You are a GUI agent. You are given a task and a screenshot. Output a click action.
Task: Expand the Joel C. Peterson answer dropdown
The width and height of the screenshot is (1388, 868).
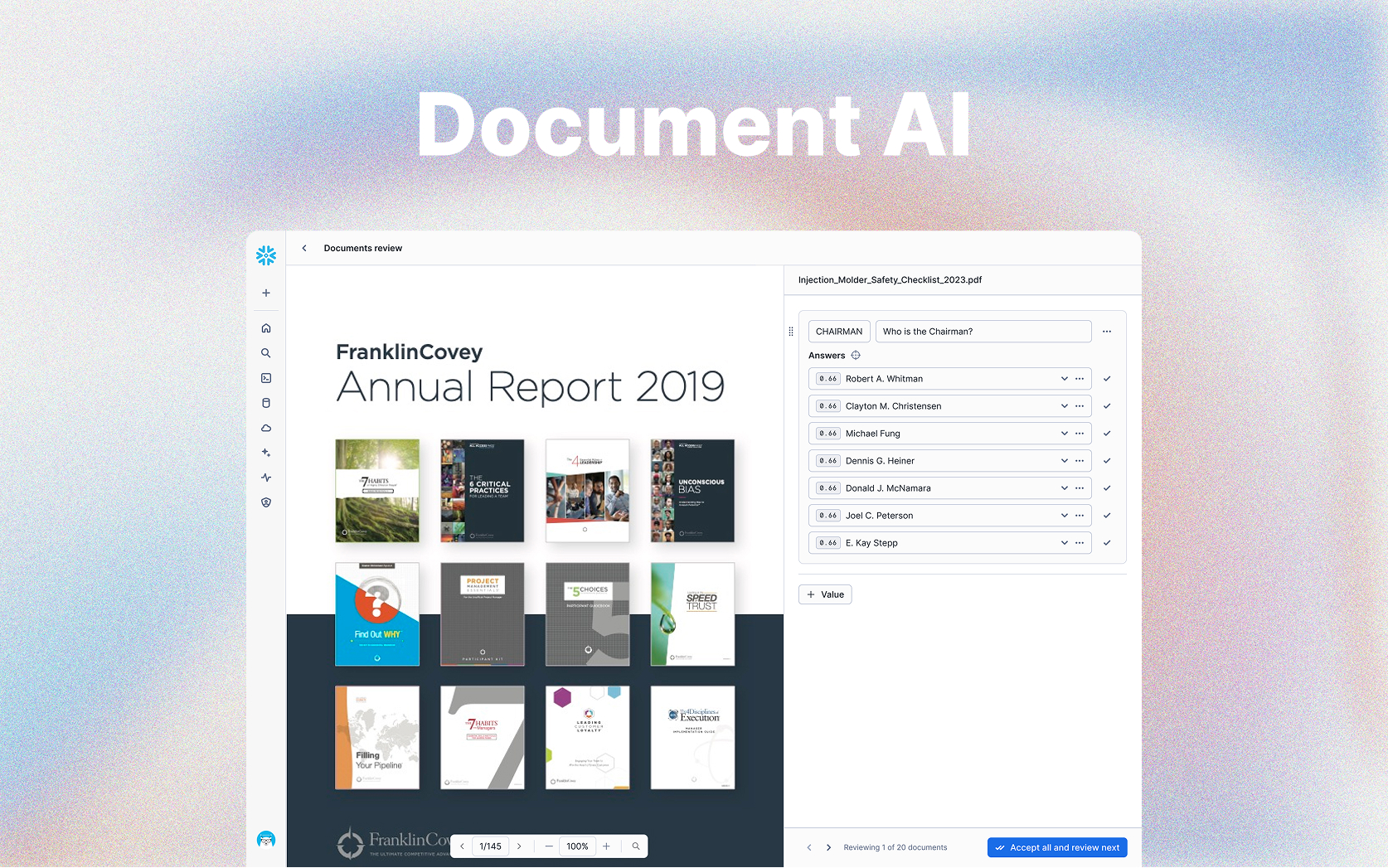[1065, 516]
